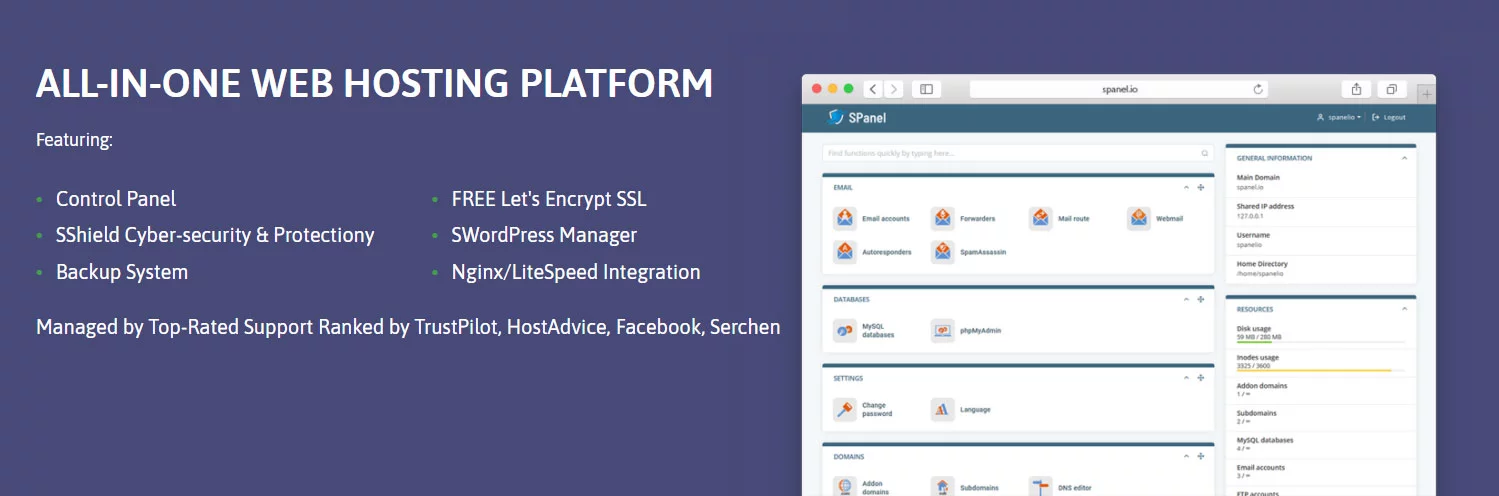Open the Language settings icon

[x=943, y=409]
